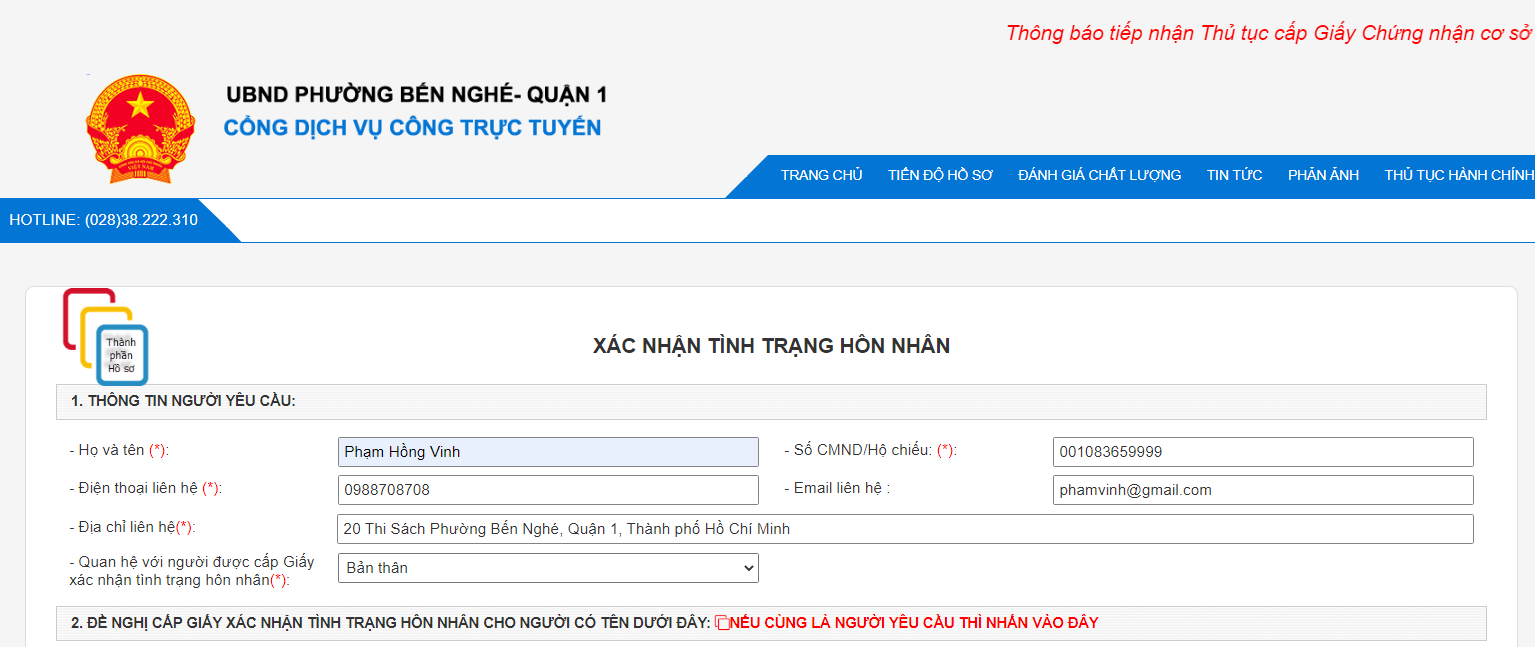Open TIẾN ĐỘ HỒ SƠ menu
This screenshot has width=1535, height=647.
click(x=940, y=175)
